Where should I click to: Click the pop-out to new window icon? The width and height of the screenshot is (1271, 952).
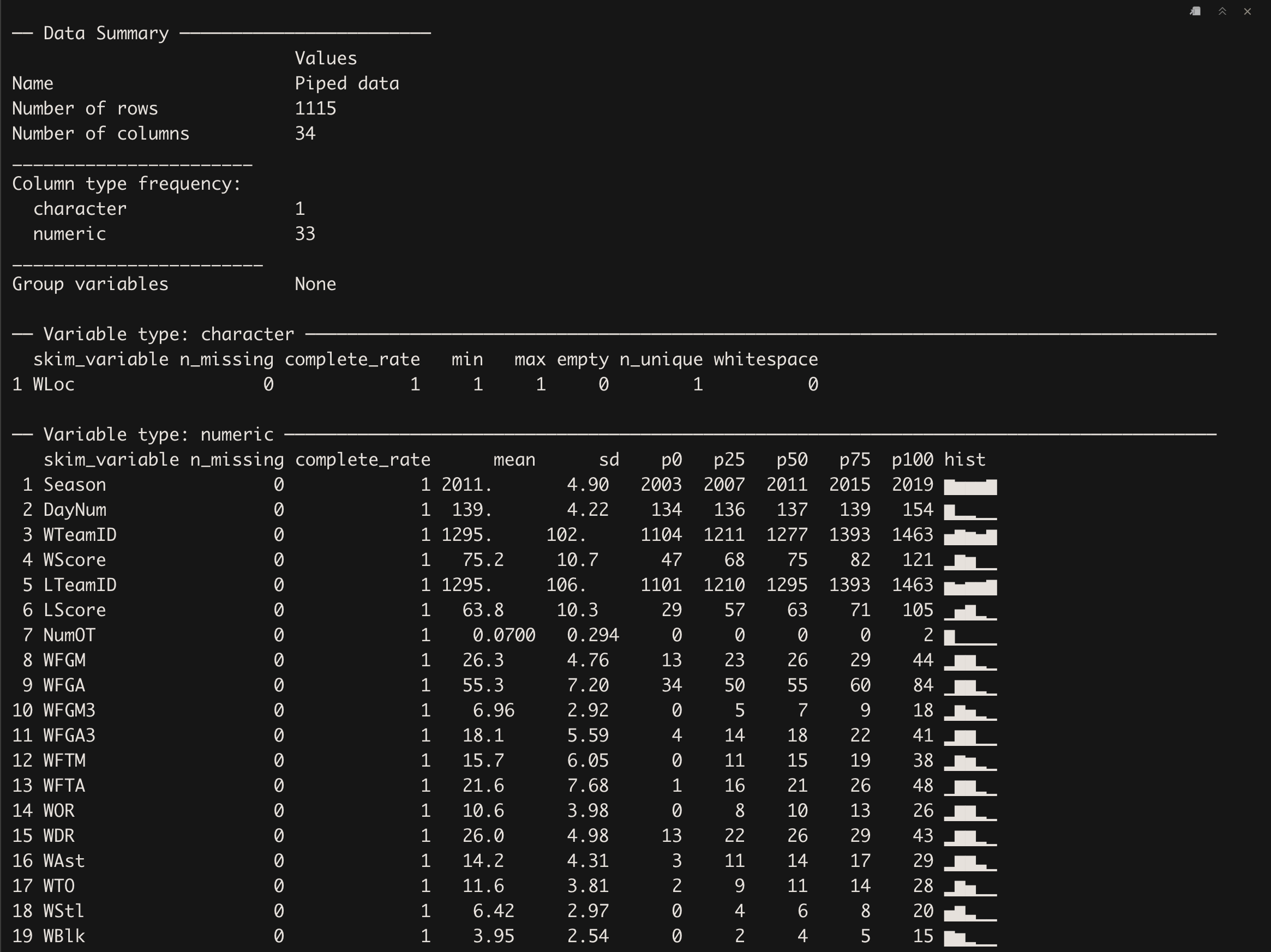[1195, 11]
